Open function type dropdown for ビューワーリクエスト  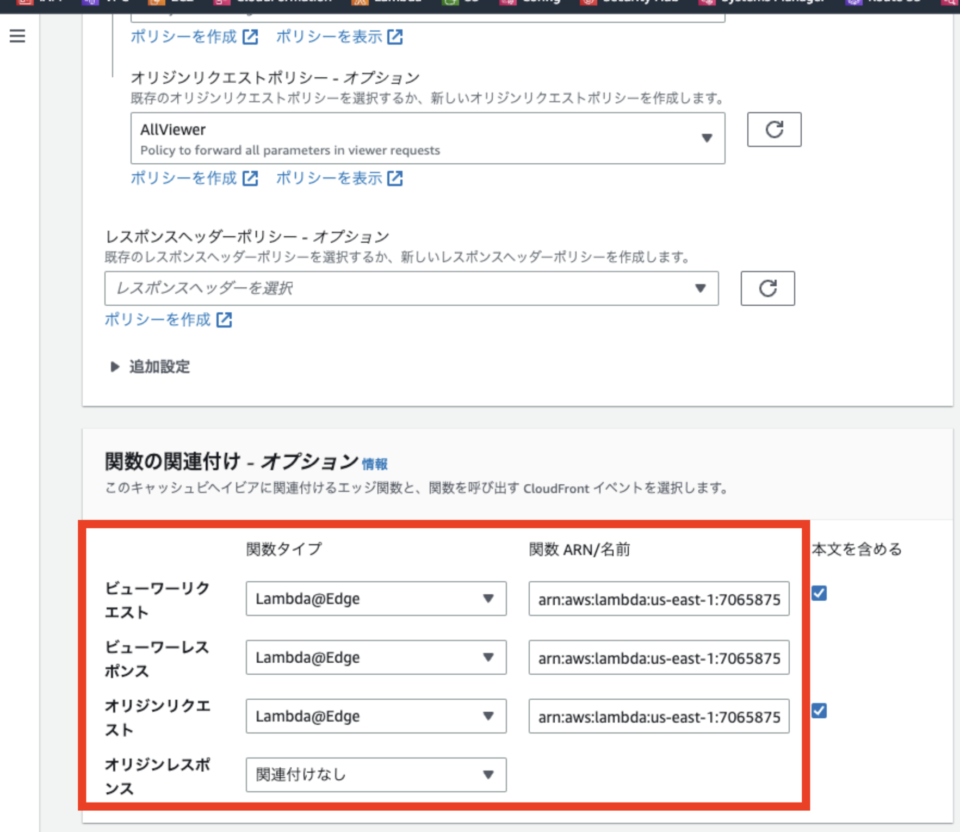[376, 599]
